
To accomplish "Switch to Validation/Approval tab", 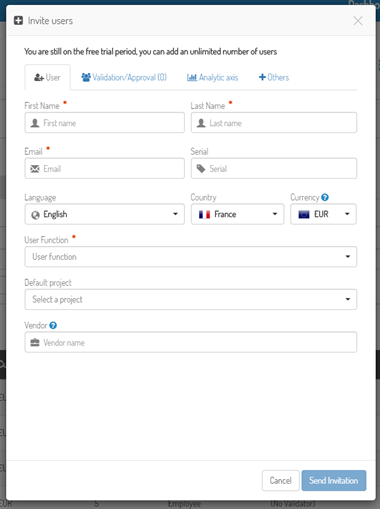I will tap(124, 78).
